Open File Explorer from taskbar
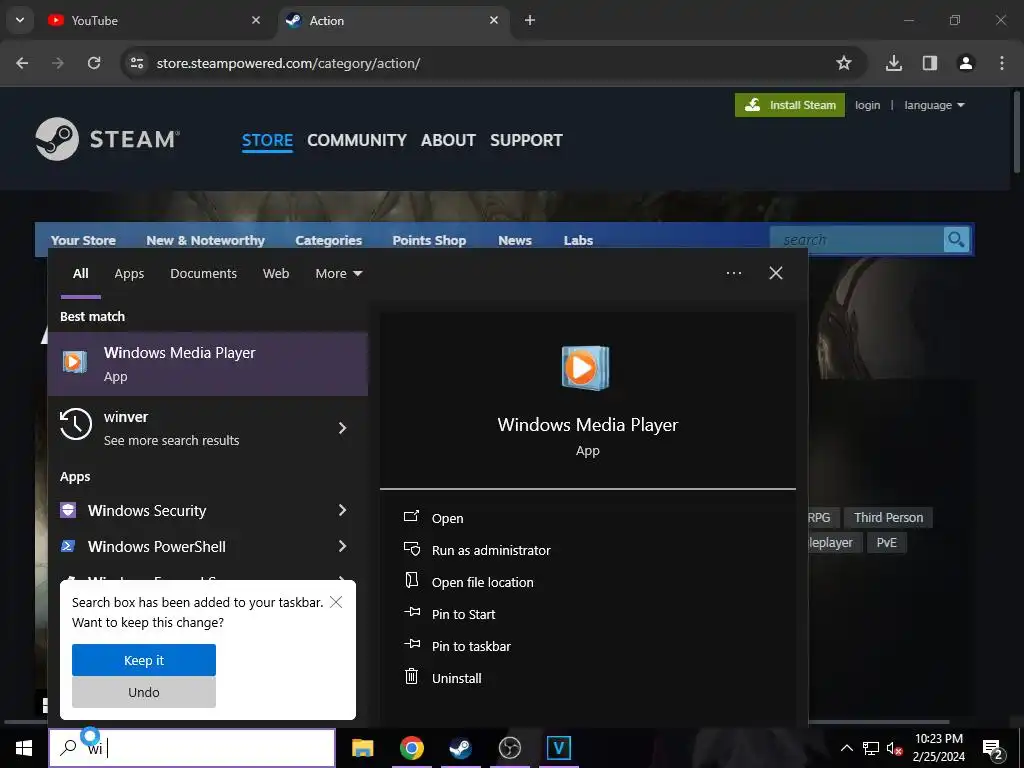The height and width of the screenshot is (768, 1024). click(x=362, y=748)
